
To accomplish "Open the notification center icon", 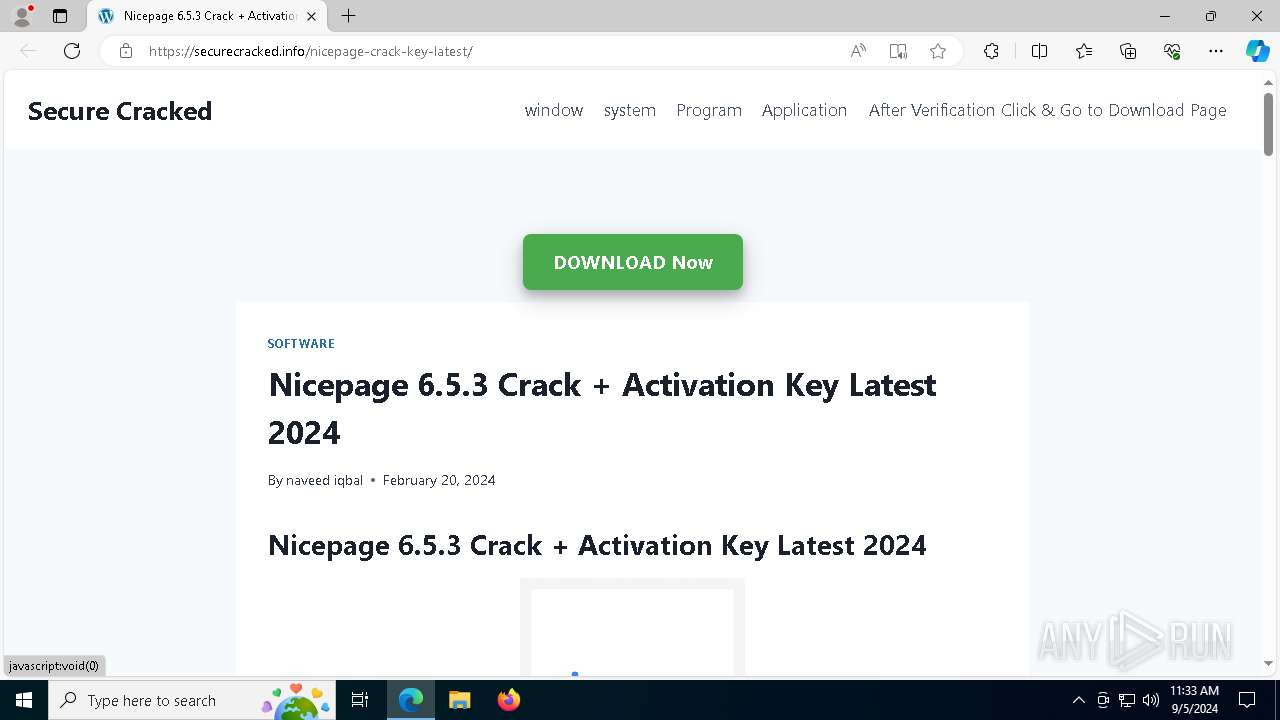I will (1247, 700).
